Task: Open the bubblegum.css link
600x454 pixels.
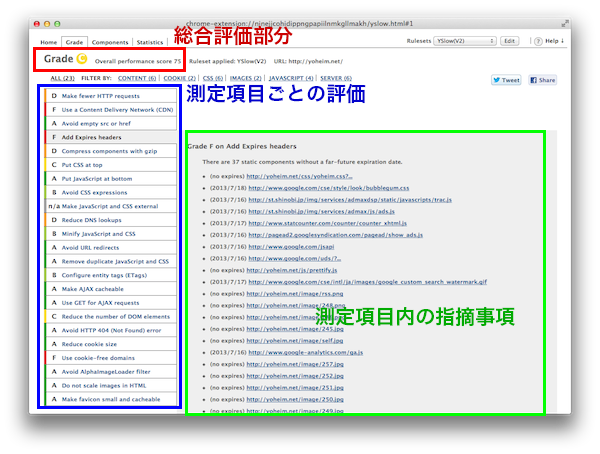Action: (329, 188)
